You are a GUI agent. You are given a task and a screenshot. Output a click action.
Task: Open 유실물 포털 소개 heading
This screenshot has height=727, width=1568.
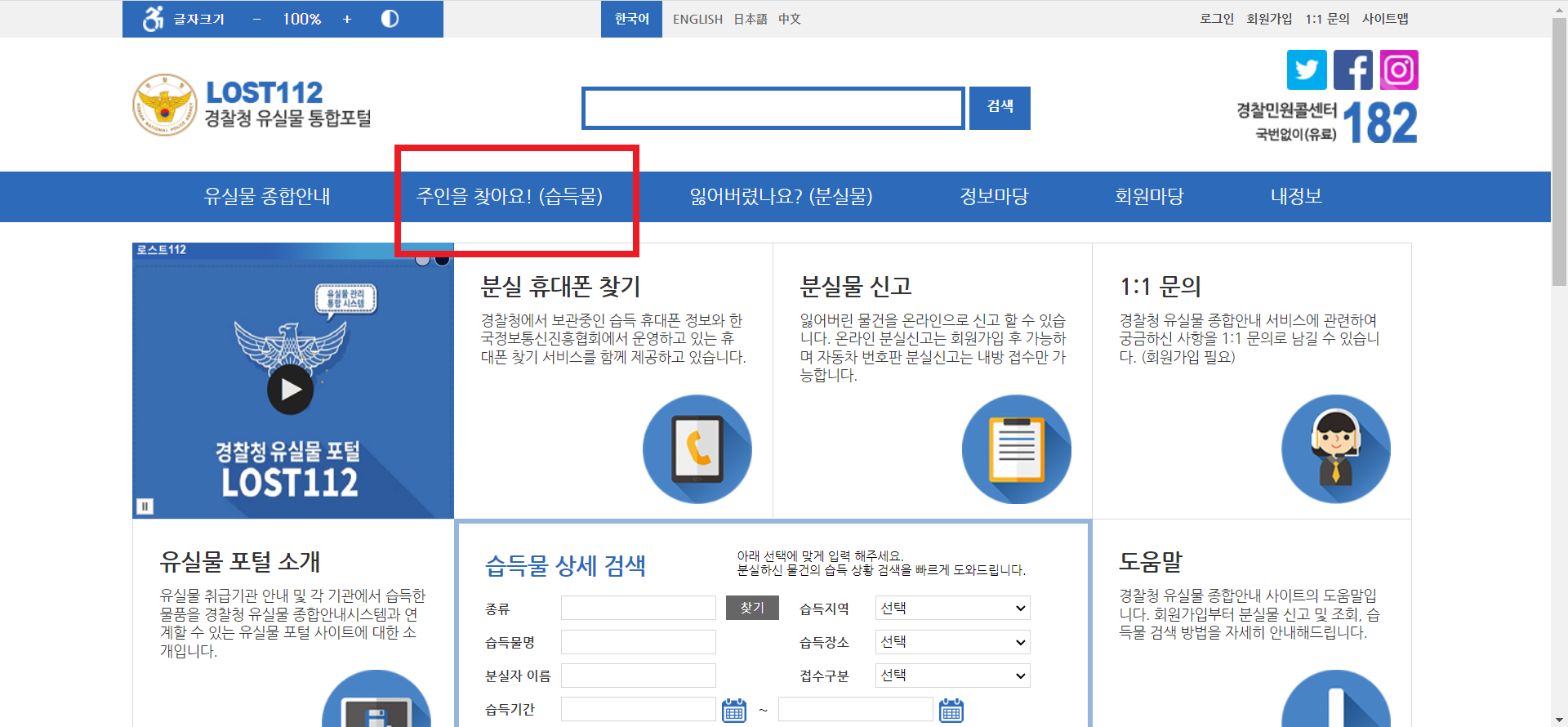point(240,562)
